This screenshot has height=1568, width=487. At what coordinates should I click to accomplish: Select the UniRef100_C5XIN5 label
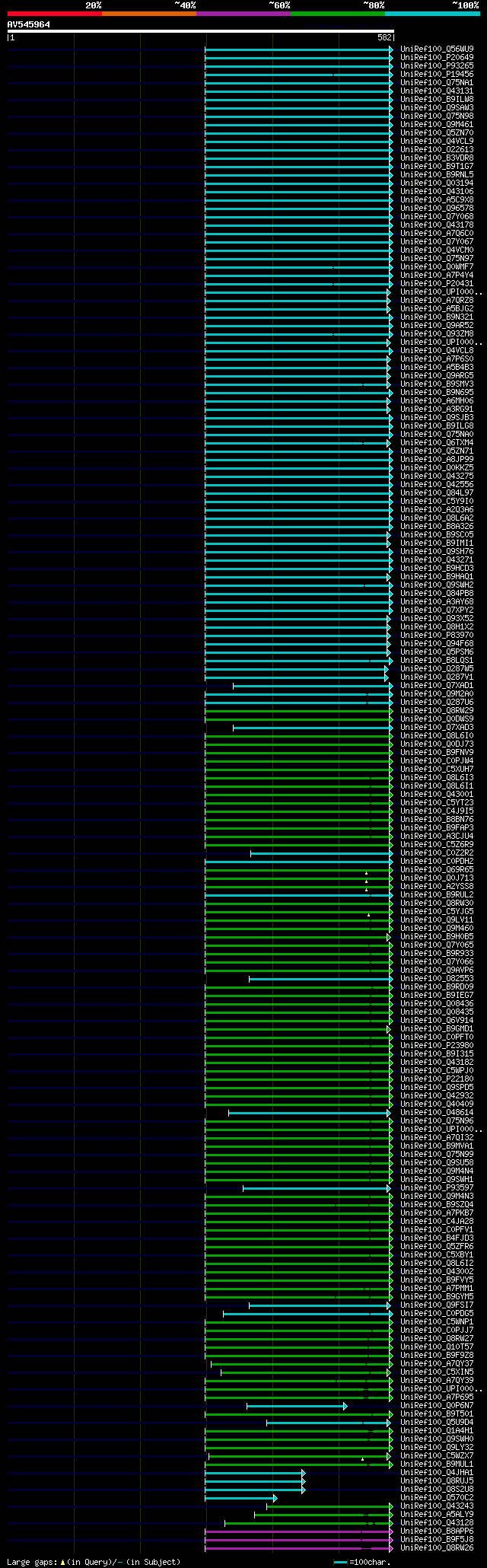click(x=437, y=1372)
